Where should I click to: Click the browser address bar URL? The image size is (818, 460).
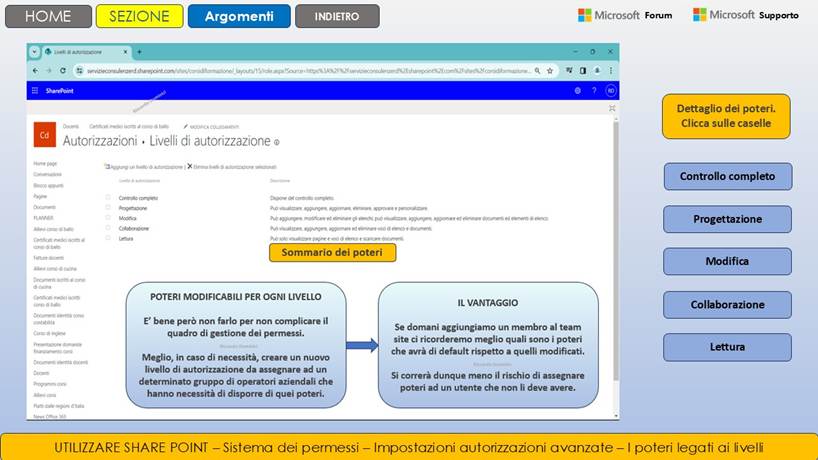308,70
